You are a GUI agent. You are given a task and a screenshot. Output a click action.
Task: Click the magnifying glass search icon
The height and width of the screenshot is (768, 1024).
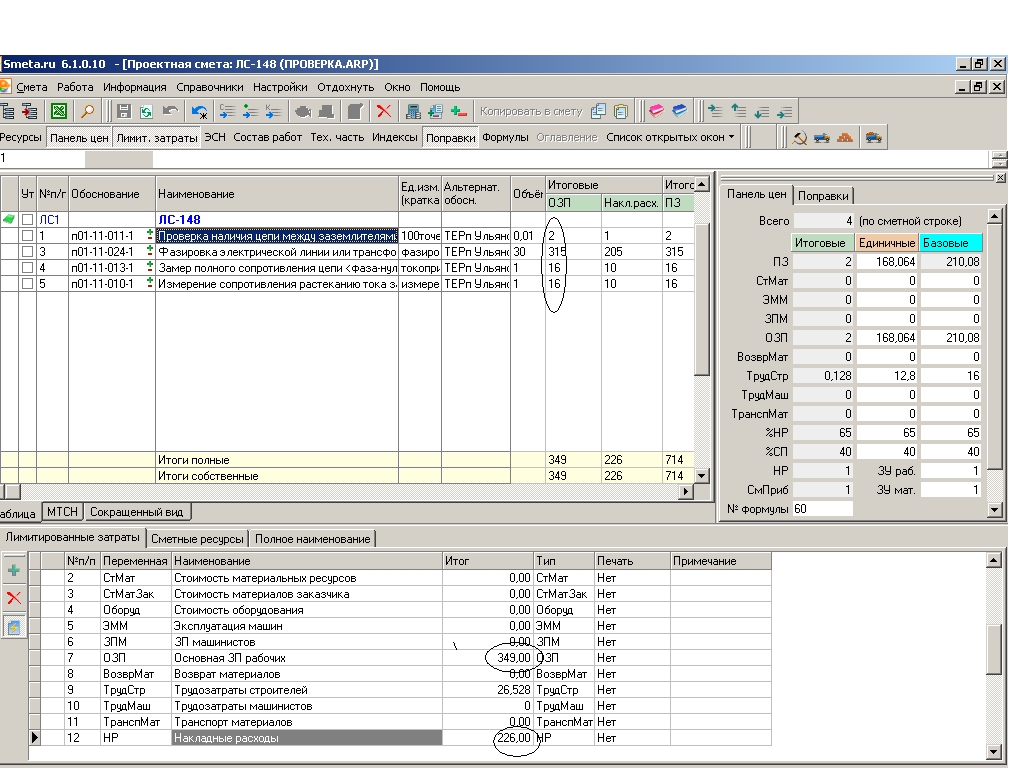(87, 112)
